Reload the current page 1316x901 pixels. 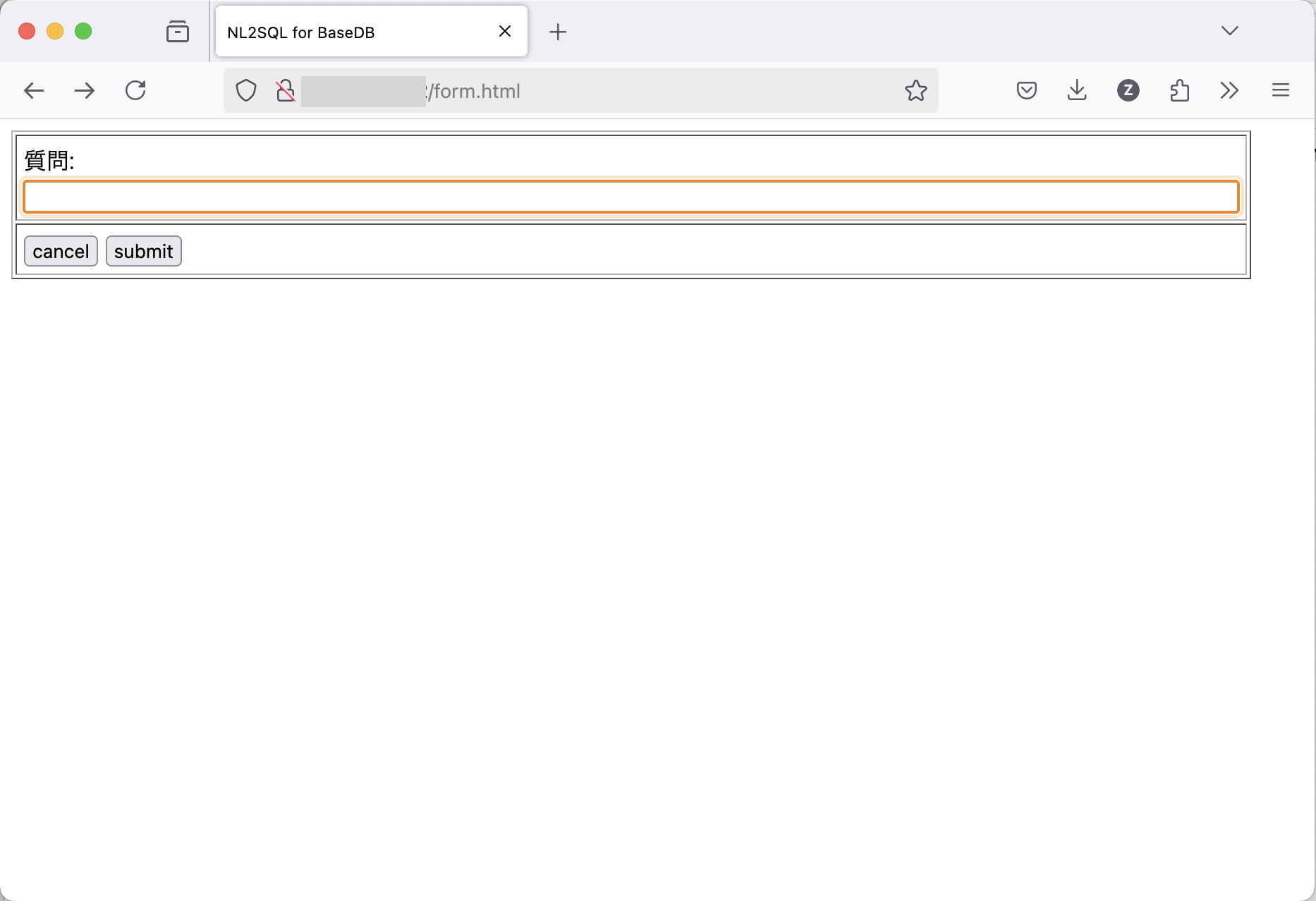coord(135,90)
